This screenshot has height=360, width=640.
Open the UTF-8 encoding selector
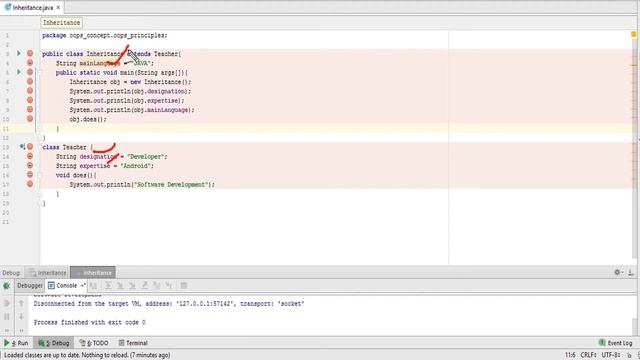point(611,355)
